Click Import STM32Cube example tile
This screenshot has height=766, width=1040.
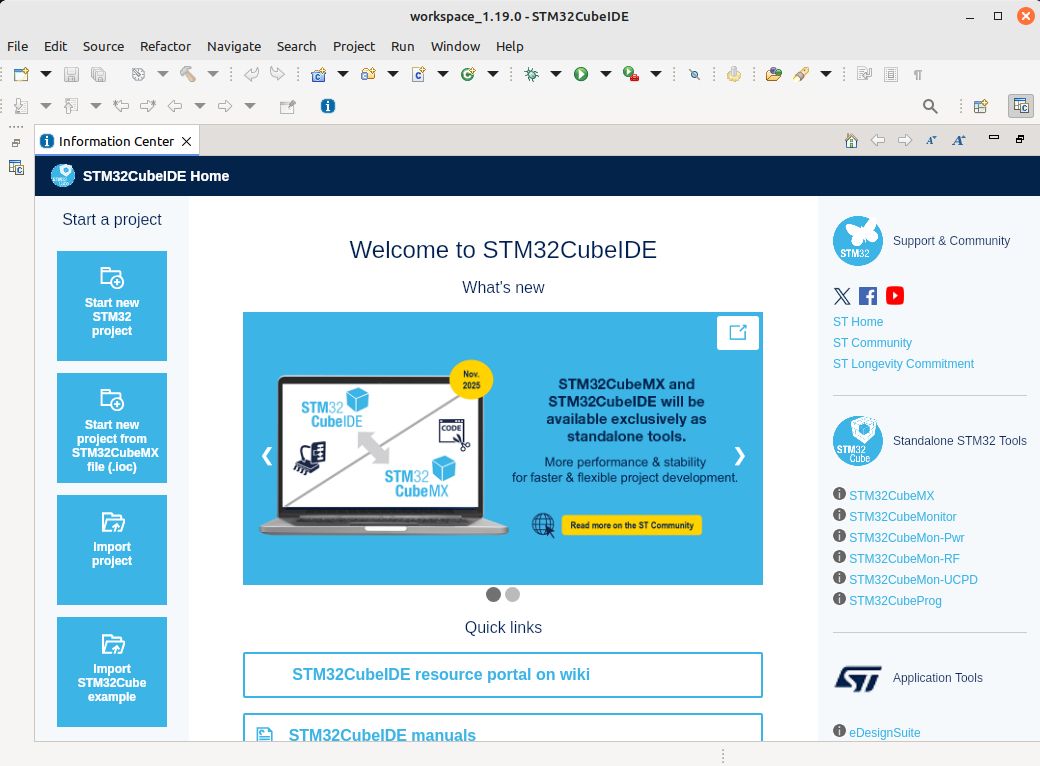[x=112, y=672]
